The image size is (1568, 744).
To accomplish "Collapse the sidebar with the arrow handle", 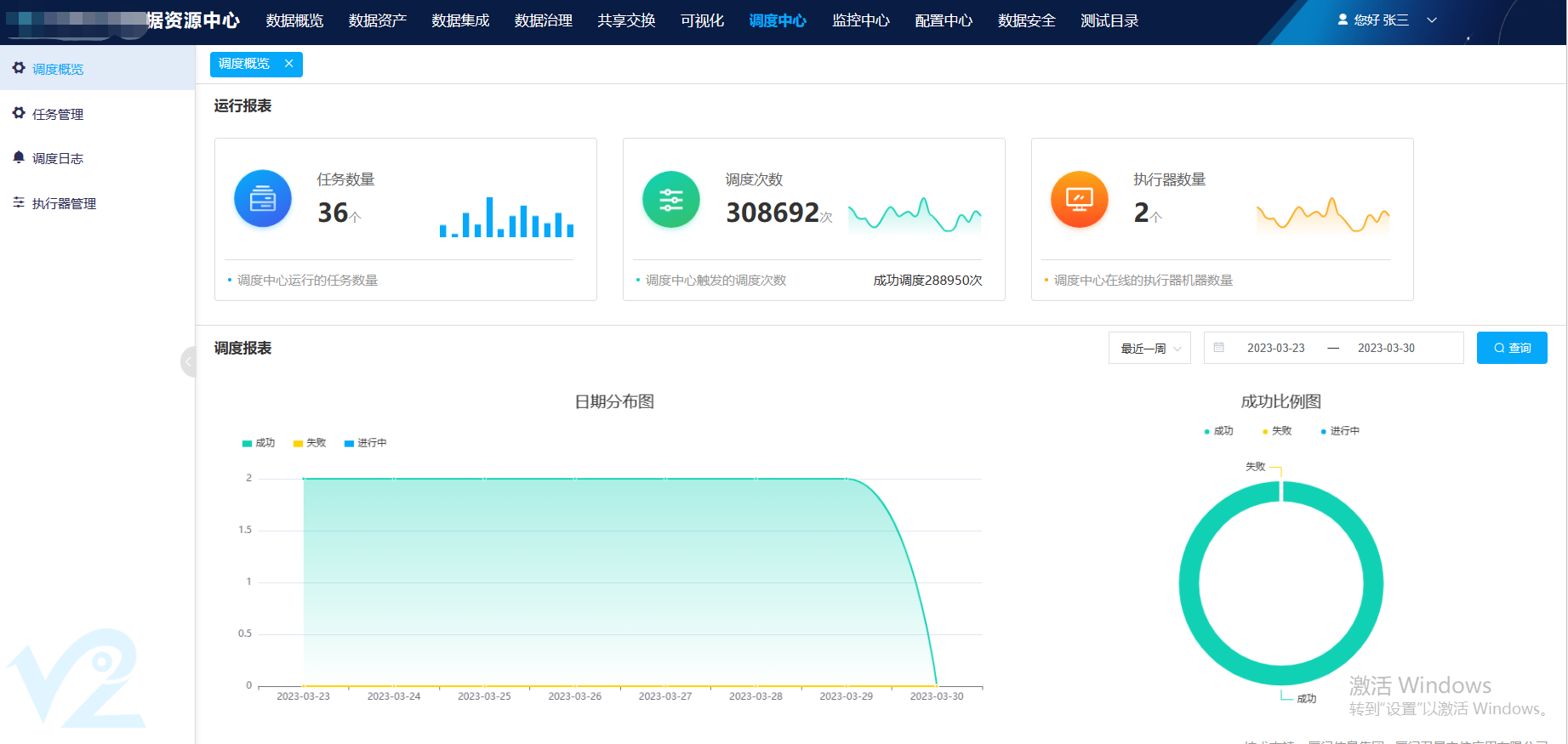I will 188,362.
